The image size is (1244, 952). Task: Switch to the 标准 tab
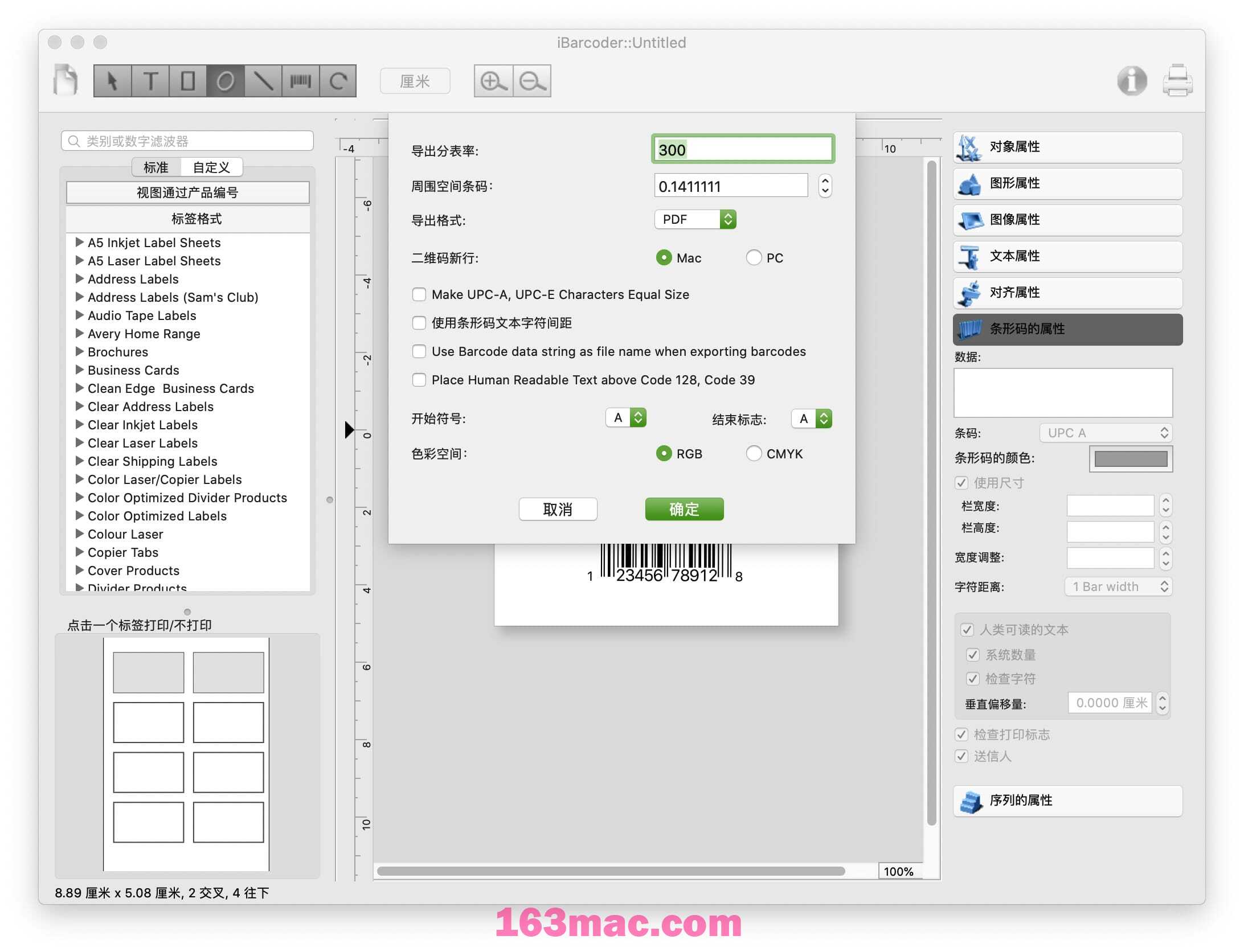pyautogui.click(x=156, y=167)
